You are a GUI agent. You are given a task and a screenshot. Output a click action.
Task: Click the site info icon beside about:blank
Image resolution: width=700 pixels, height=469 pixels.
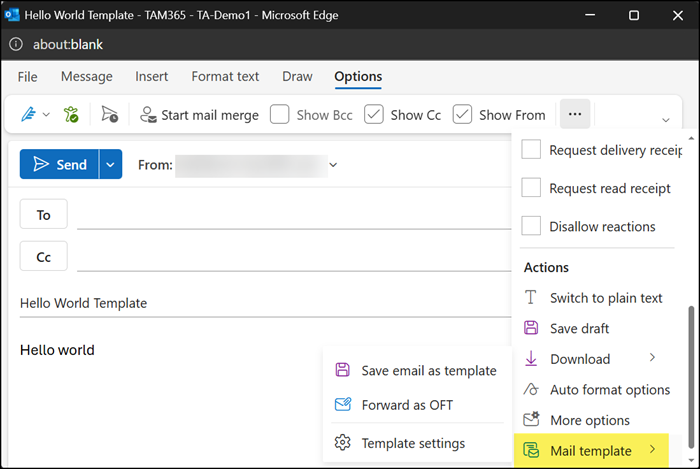click(x=16, y=44)
